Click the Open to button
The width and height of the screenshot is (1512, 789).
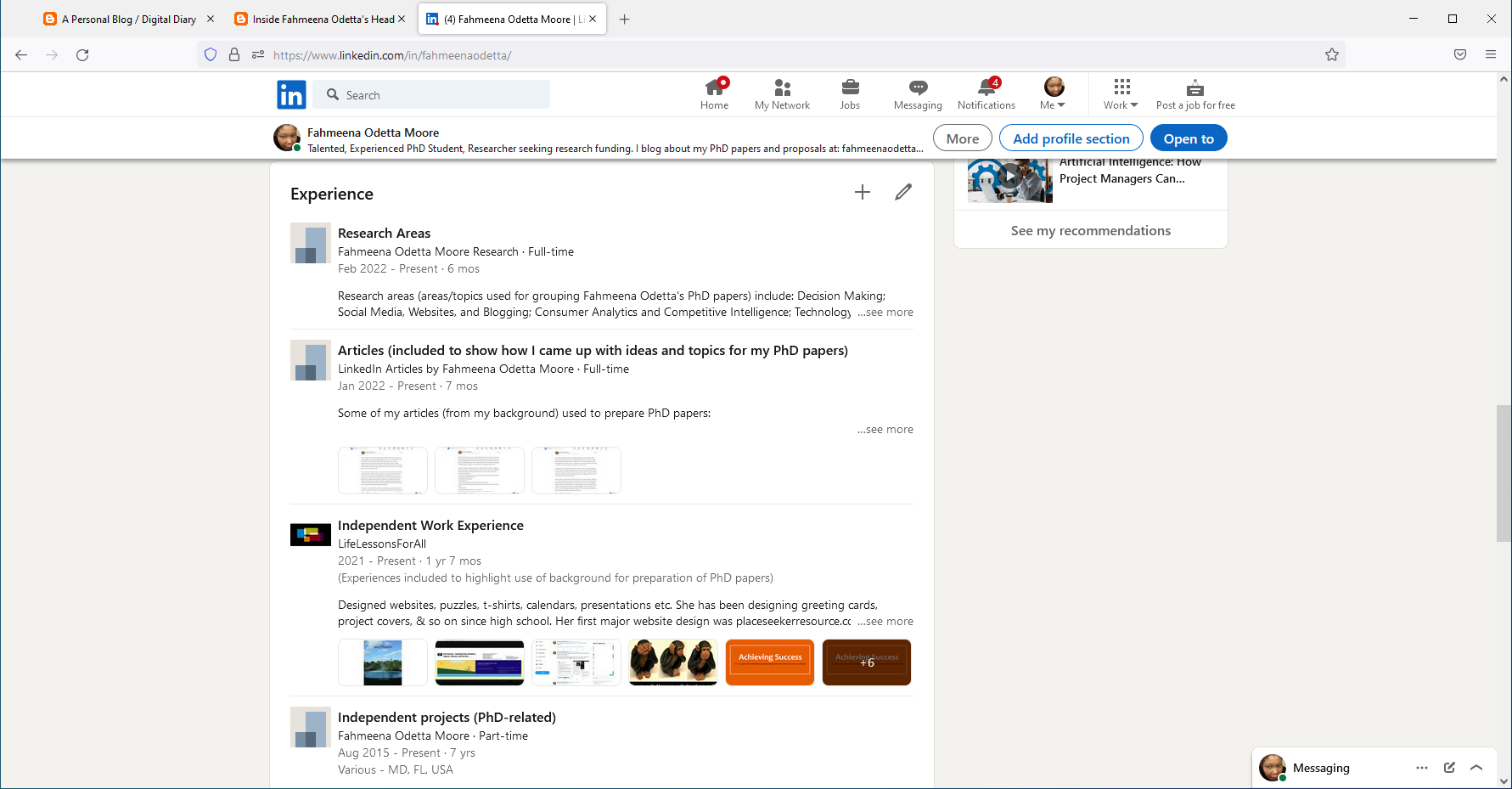tap(1189, 138)
